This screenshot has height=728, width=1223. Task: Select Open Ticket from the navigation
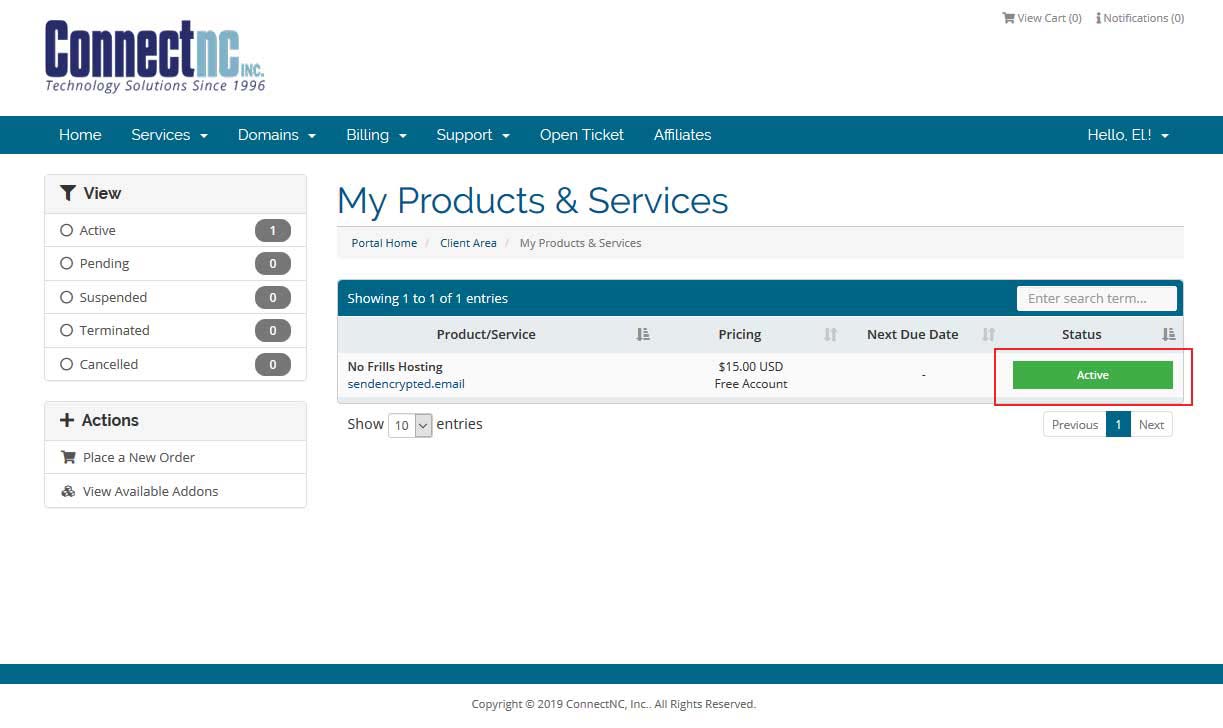pos(581,135)
